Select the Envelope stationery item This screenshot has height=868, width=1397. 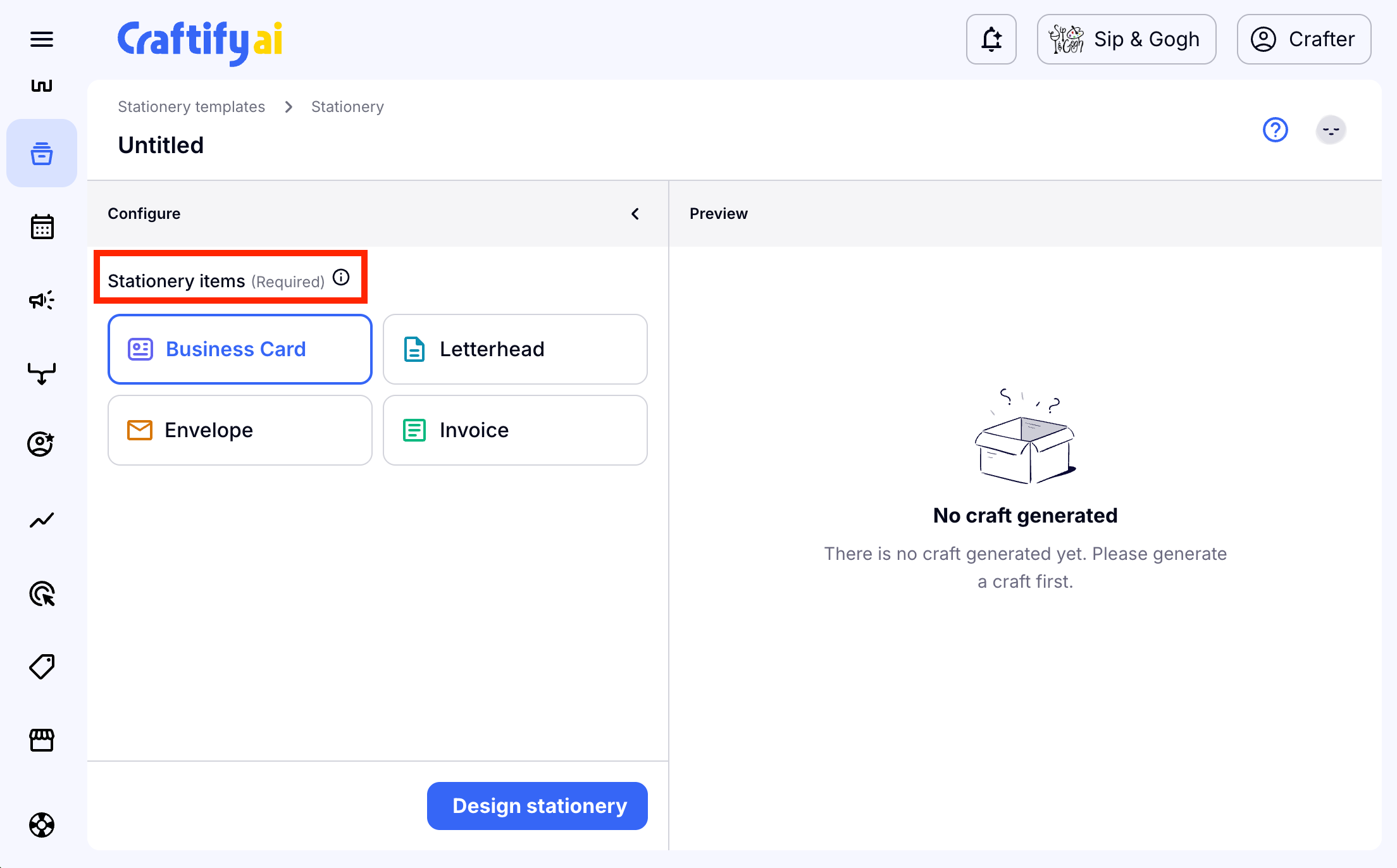pyautogui.click(x=240, y=430)
